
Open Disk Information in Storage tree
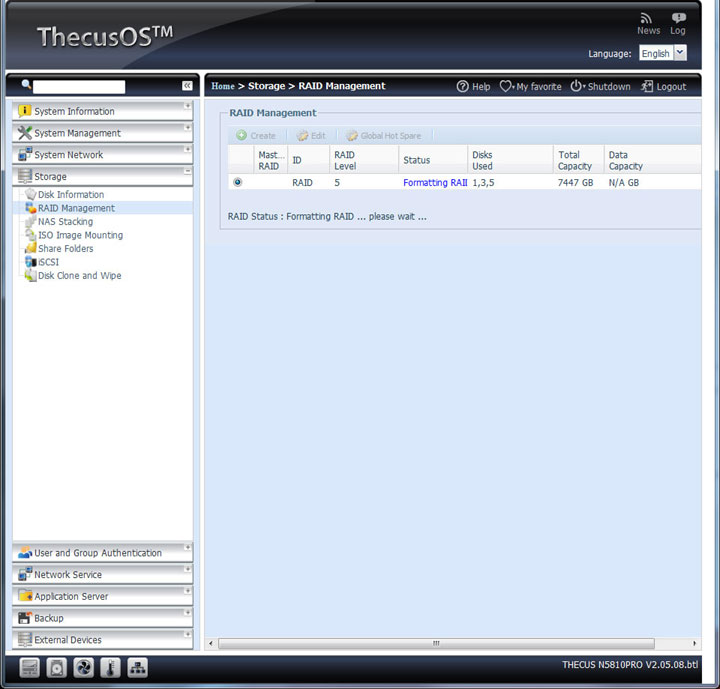(71, 194)
